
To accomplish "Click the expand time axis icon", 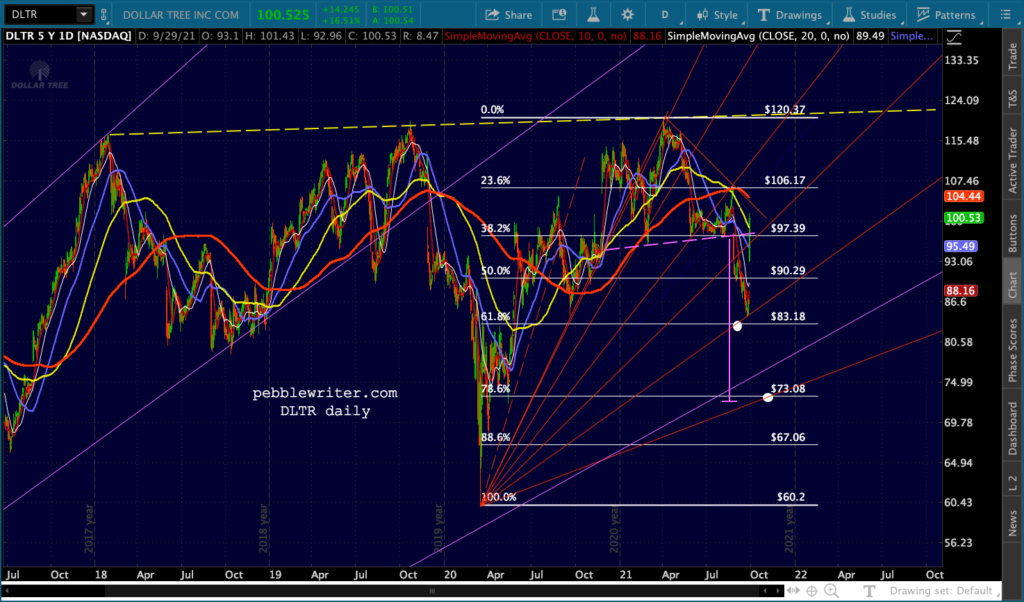I will tap(793, 591).
